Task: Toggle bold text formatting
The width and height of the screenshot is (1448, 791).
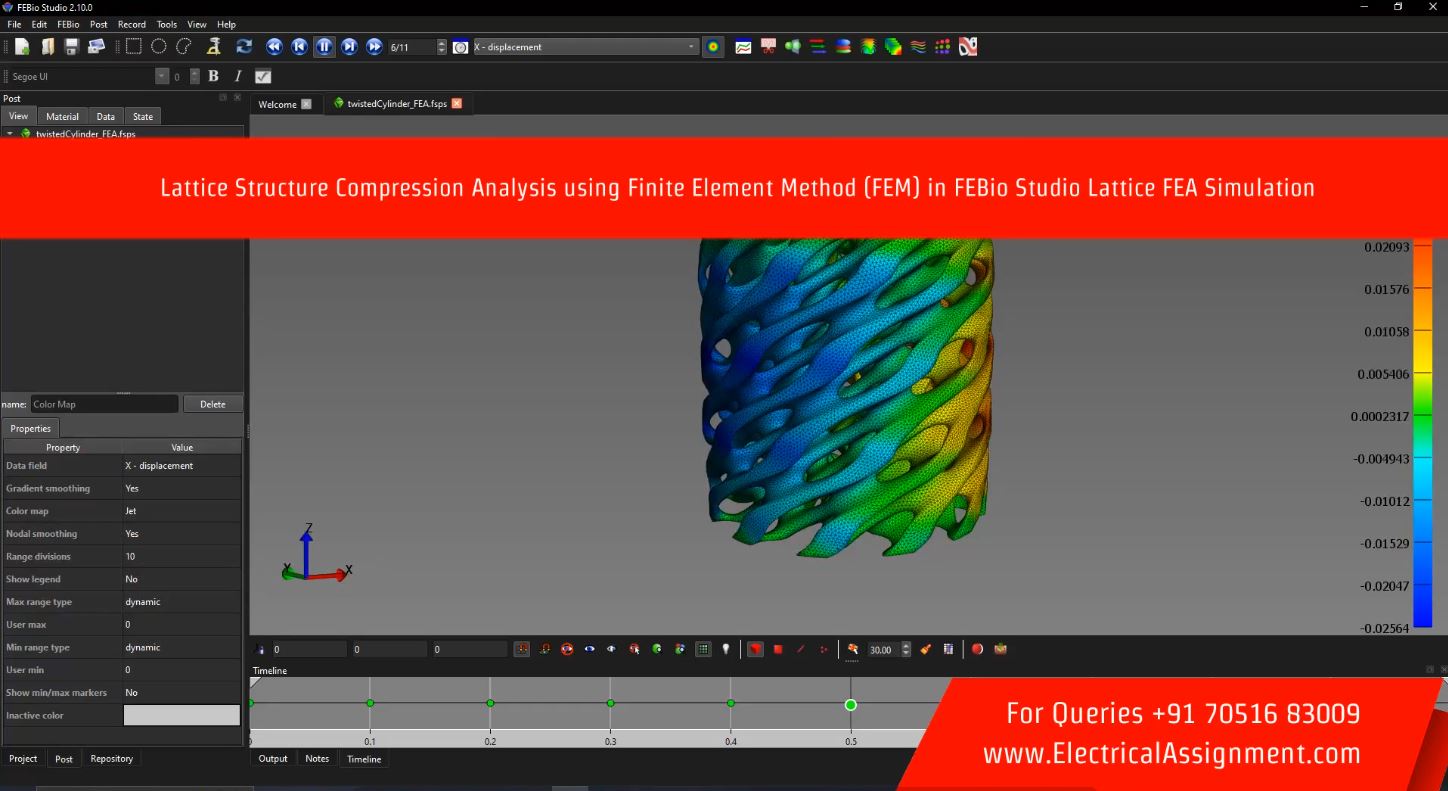Action: click(213, 76)
